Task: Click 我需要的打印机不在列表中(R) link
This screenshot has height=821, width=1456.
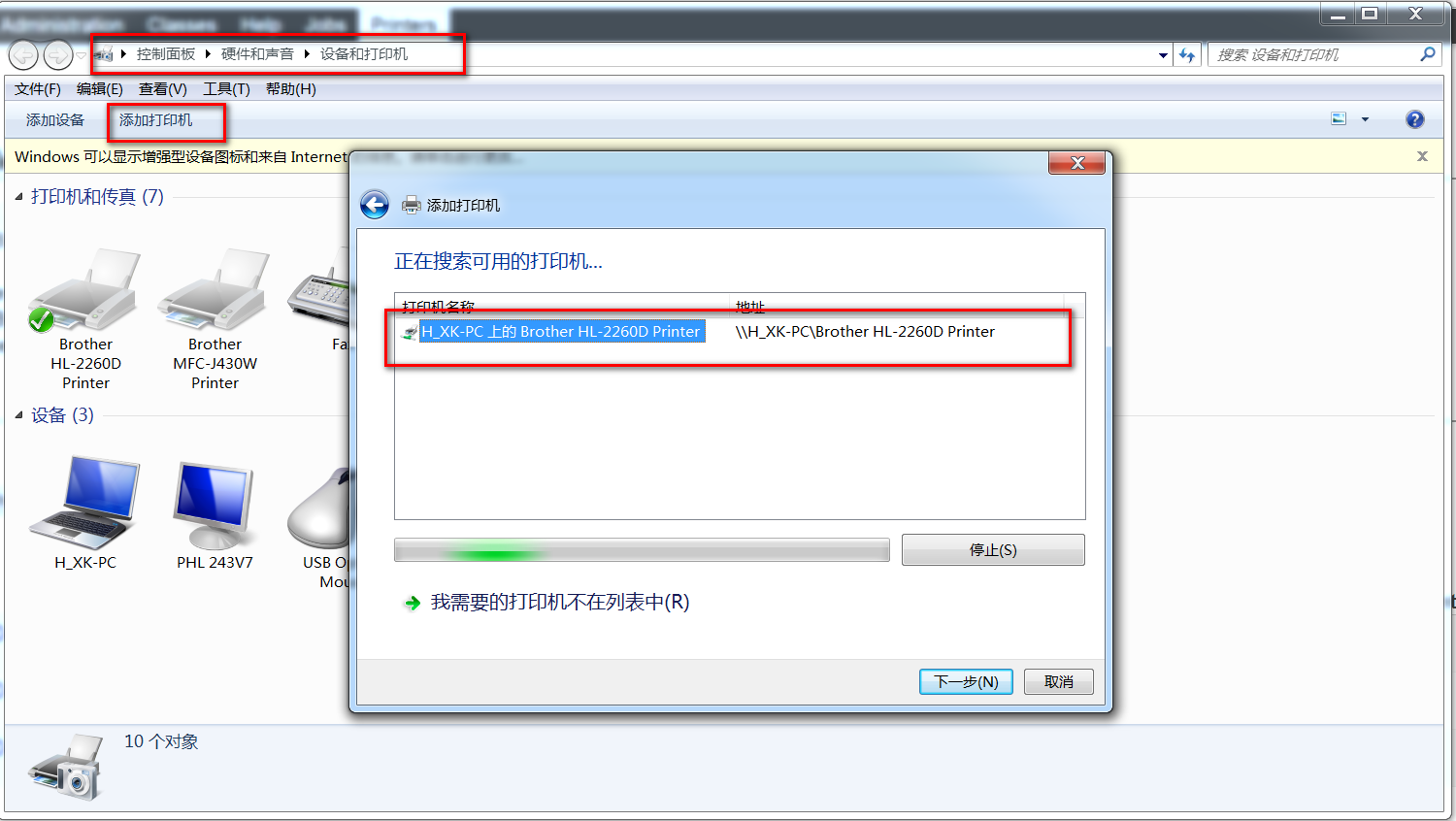Action: pyautogui.click(x=560, y=603)
